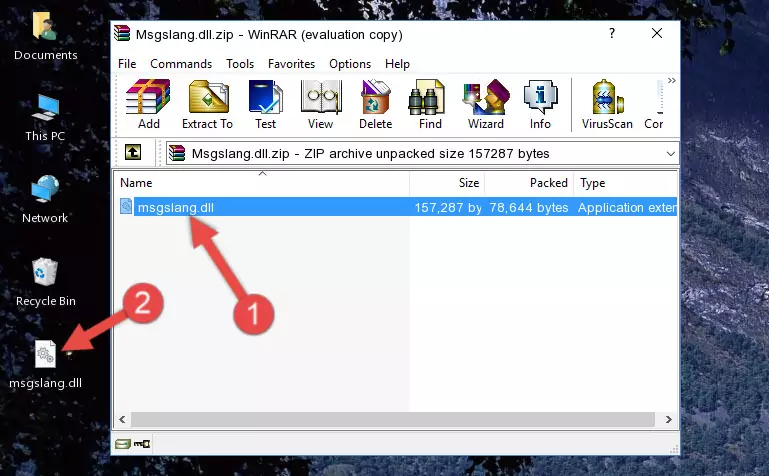Select the This PC desktop icon

(x=45, y=119)
